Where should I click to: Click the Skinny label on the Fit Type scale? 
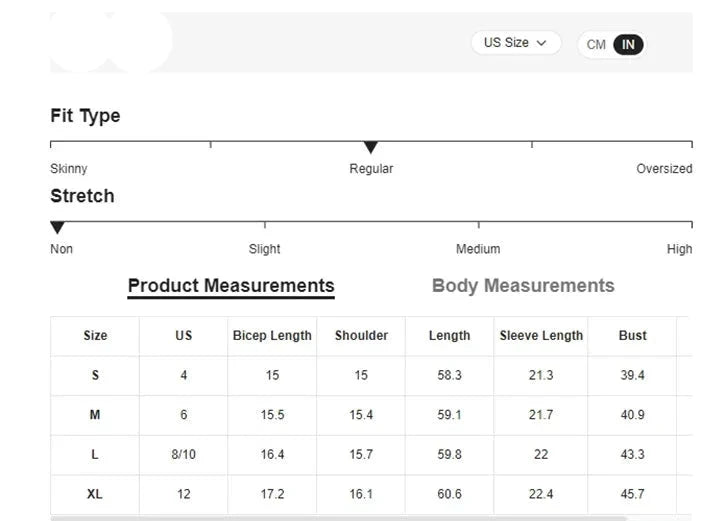tap(69, 169)
